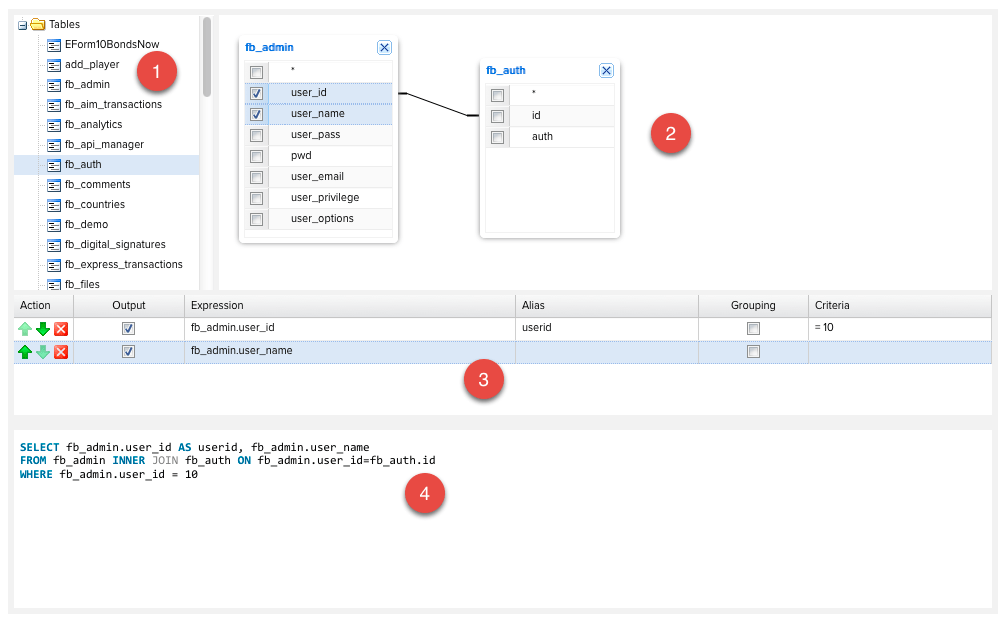Screen dimensions: 1007x622
Task: Enable the user_email field in fb_admin panel
Action: 256,176
